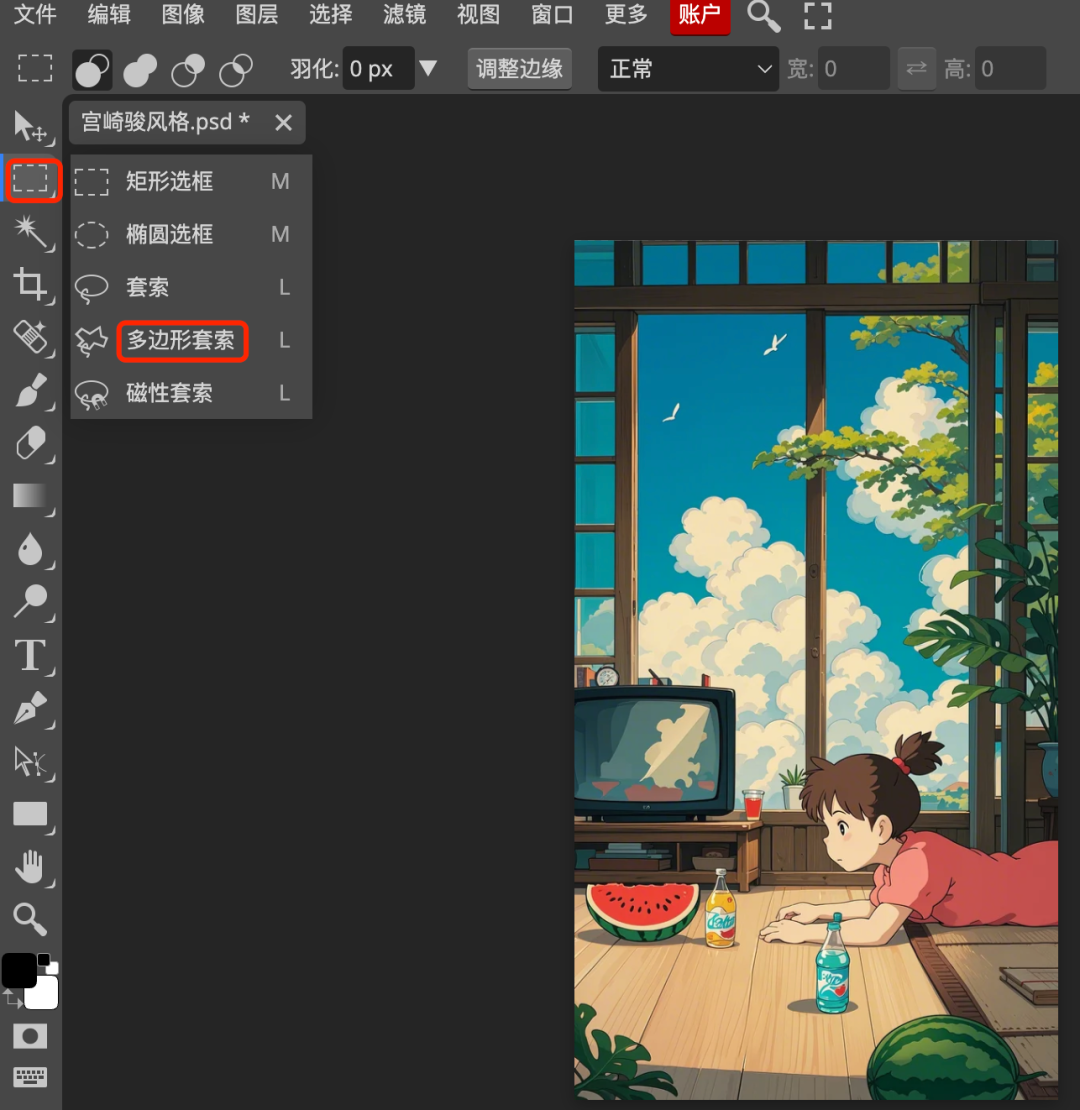Click the rectangular marquee tool in the left toolbar
The width and height of the screenshot is (1080, 1110).
pos(32,180)
